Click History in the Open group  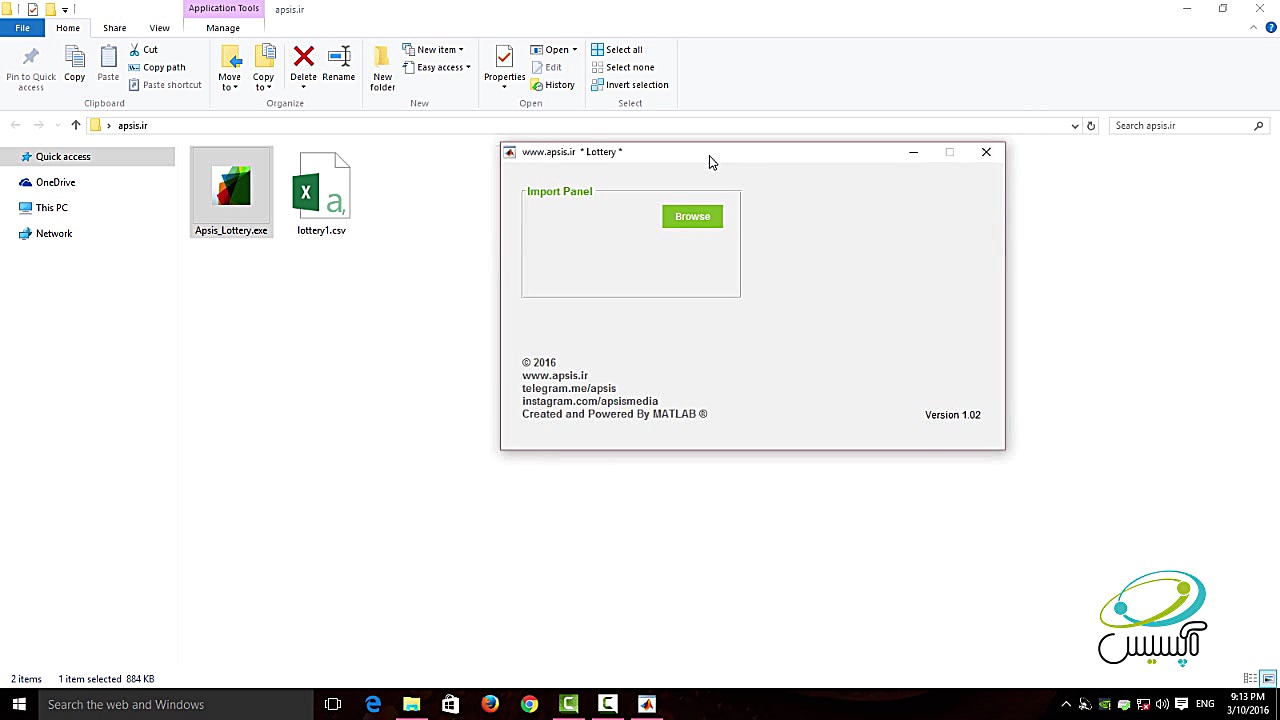tap(553, 85)
